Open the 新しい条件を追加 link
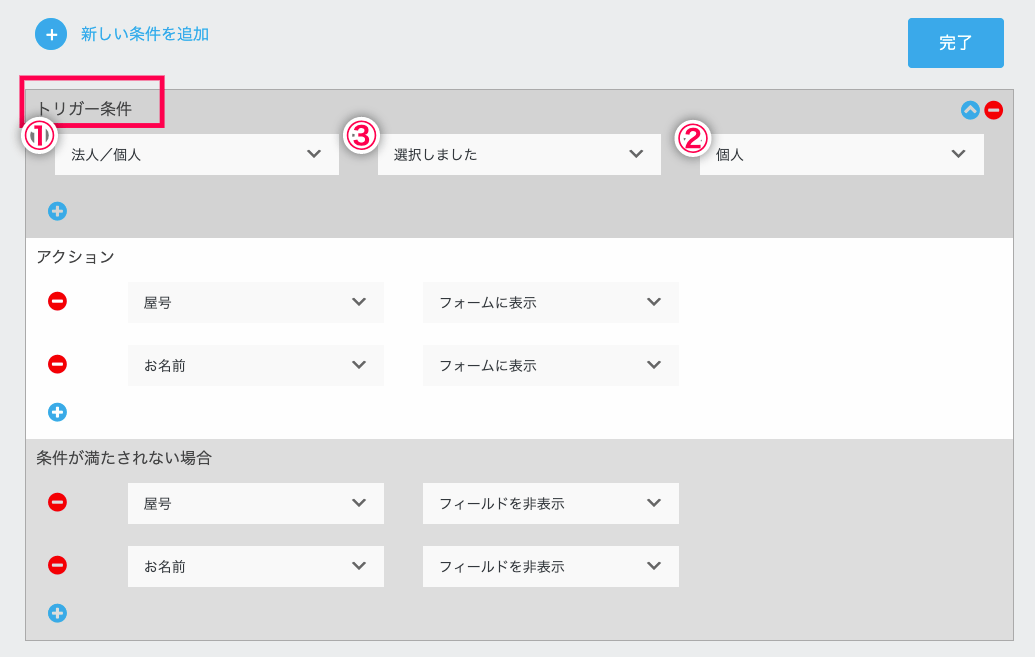The image size is (1035, 657). pos(145,34)
